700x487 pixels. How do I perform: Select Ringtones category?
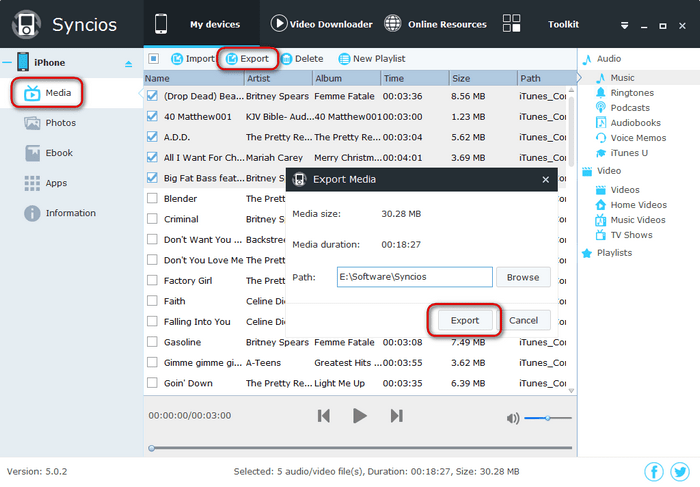click(x=625, y=93)
